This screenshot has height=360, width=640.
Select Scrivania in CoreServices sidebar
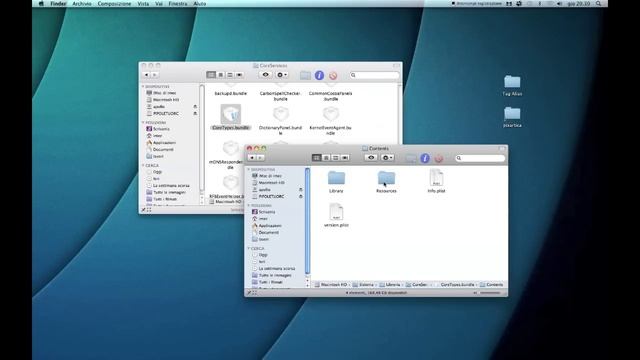[x=158, y=129]
